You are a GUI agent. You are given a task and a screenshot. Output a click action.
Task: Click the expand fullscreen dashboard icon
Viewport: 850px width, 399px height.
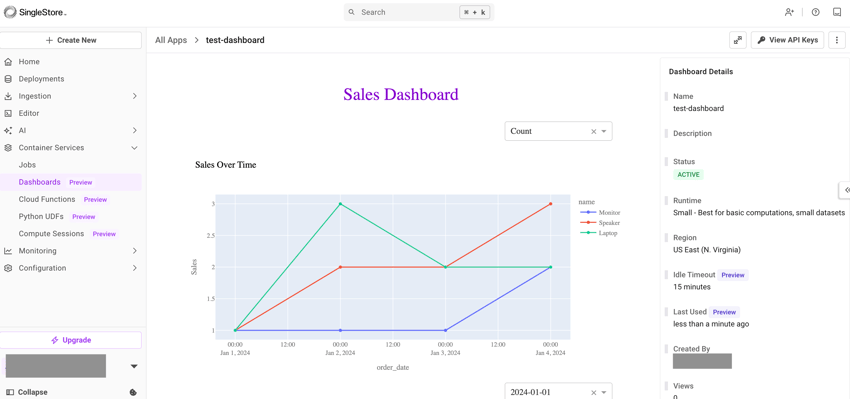(x=738, y=40)
